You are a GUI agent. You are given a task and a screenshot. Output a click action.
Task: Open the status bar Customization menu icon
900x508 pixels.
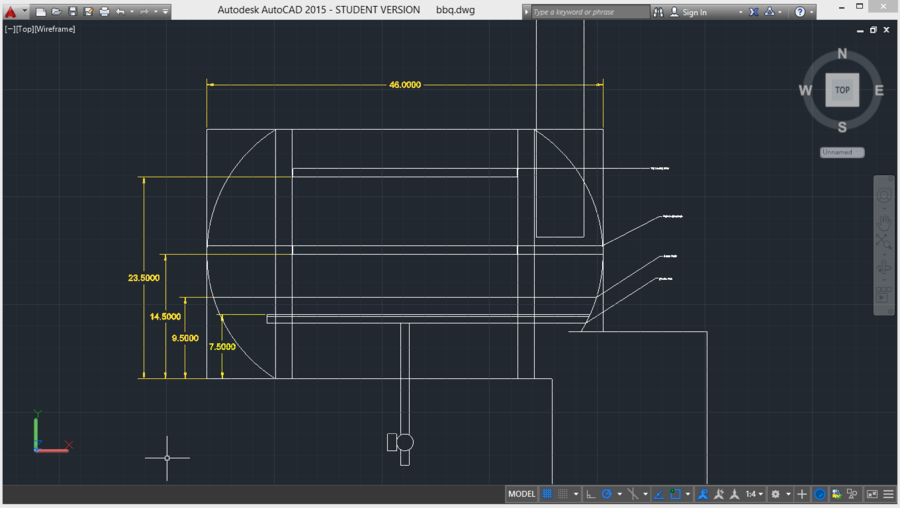point(888,494)
